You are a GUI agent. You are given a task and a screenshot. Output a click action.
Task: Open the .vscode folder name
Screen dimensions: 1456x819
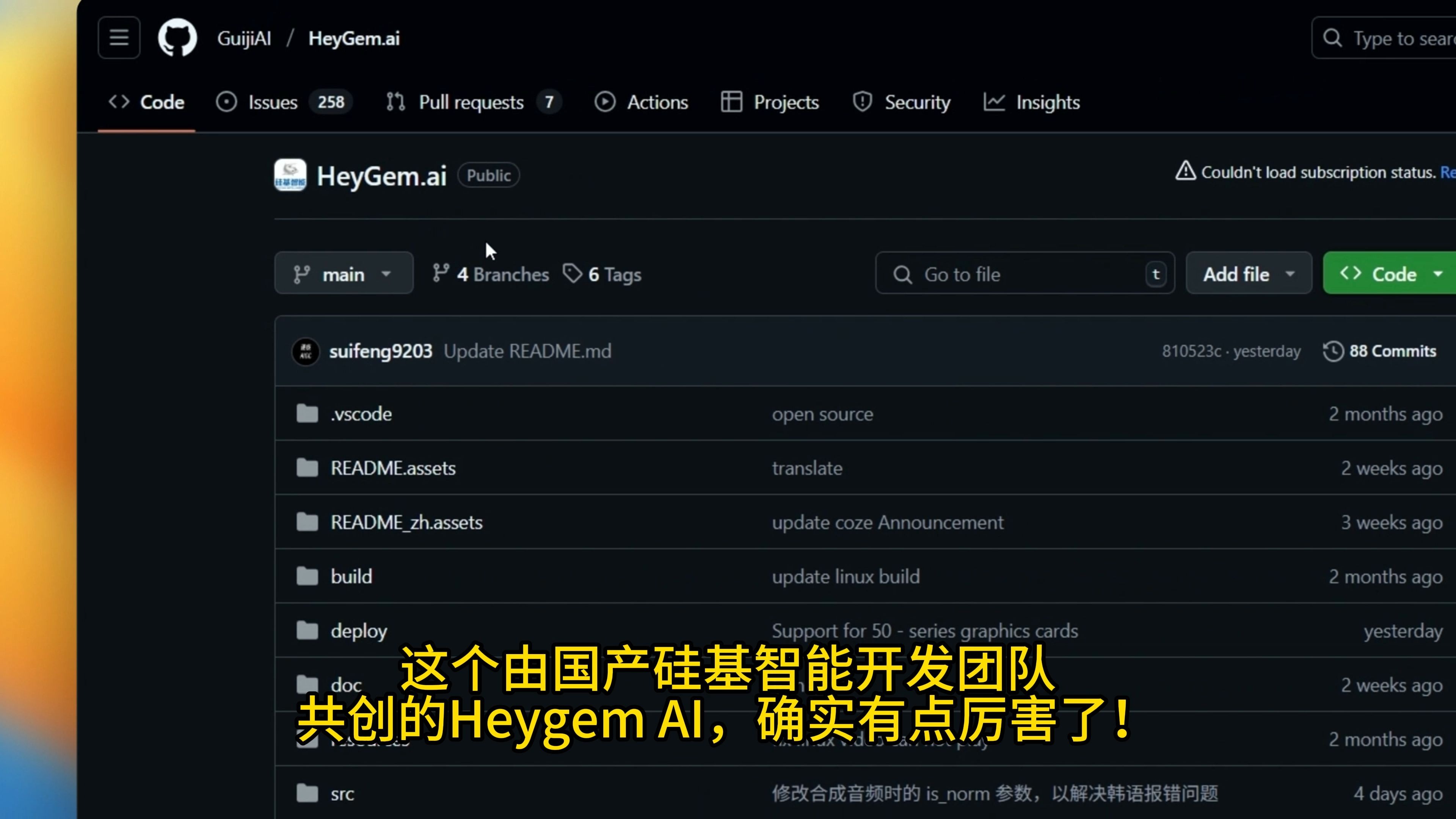361,414
